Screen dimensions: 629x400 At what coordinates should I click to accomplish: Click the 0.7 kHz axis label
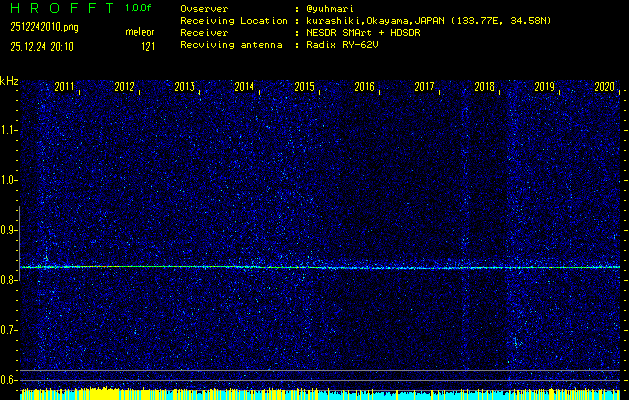click(9, 330)
